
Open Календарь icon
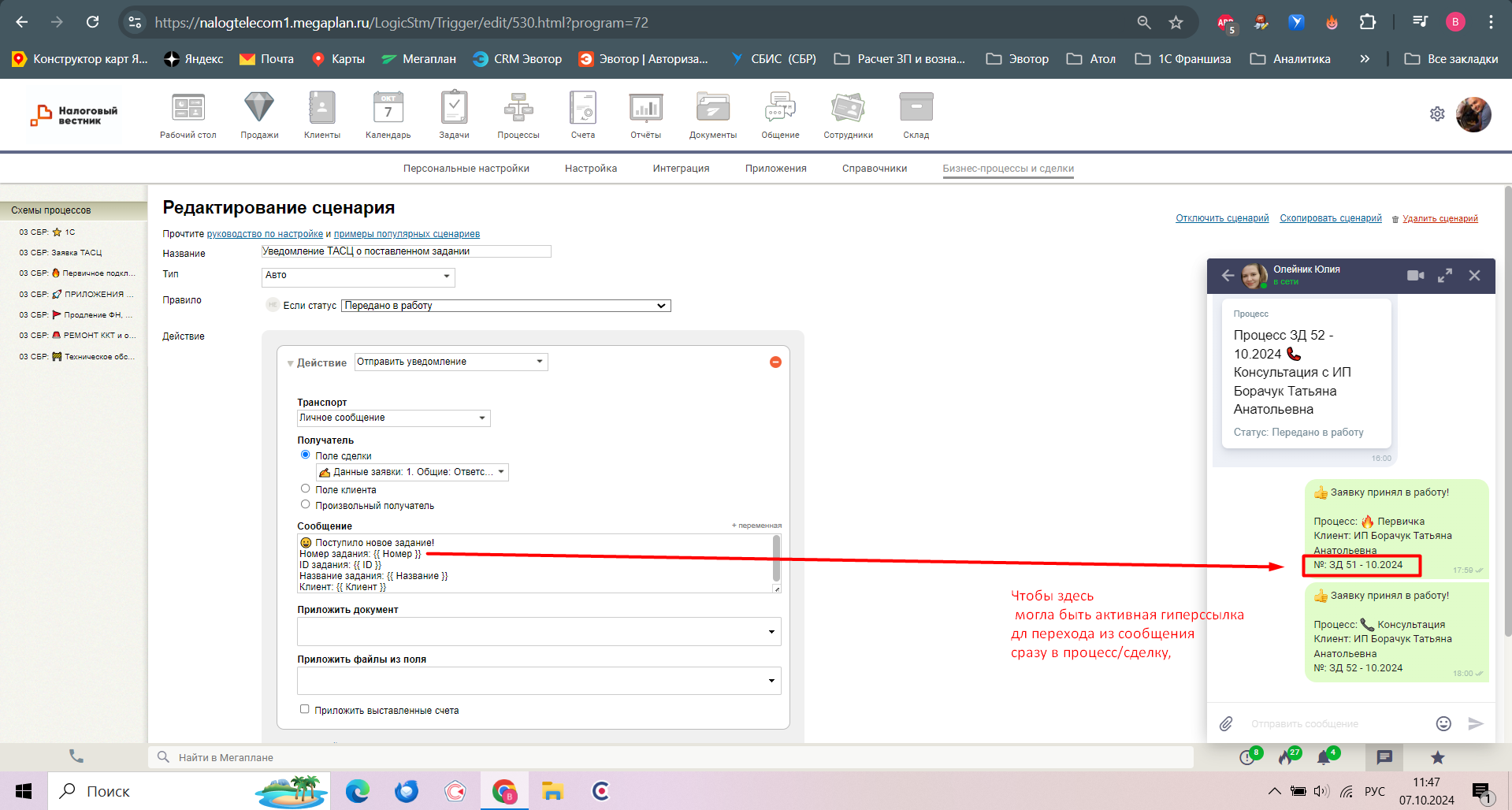388,108
